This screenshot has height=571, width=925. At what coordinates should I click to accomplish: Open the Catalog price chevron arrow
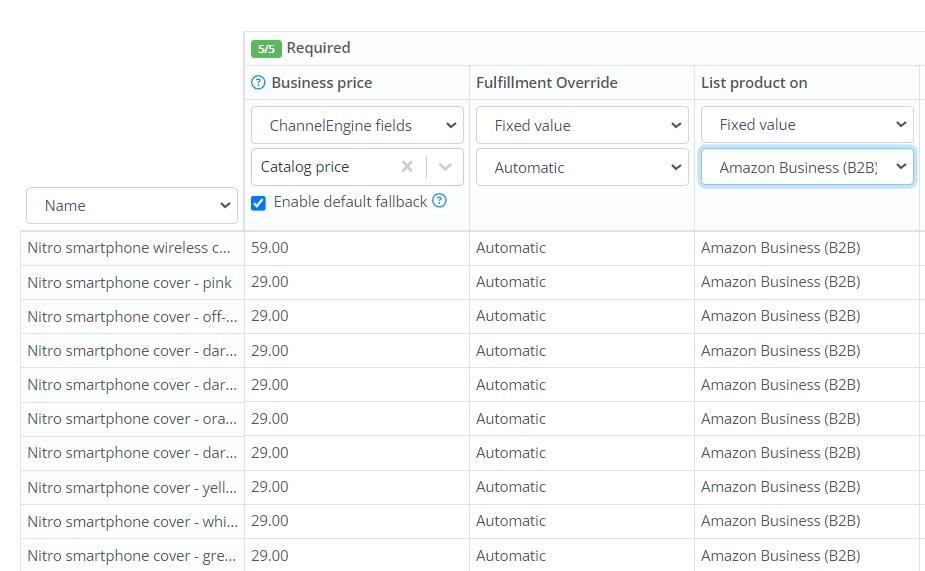pos(446,167)
